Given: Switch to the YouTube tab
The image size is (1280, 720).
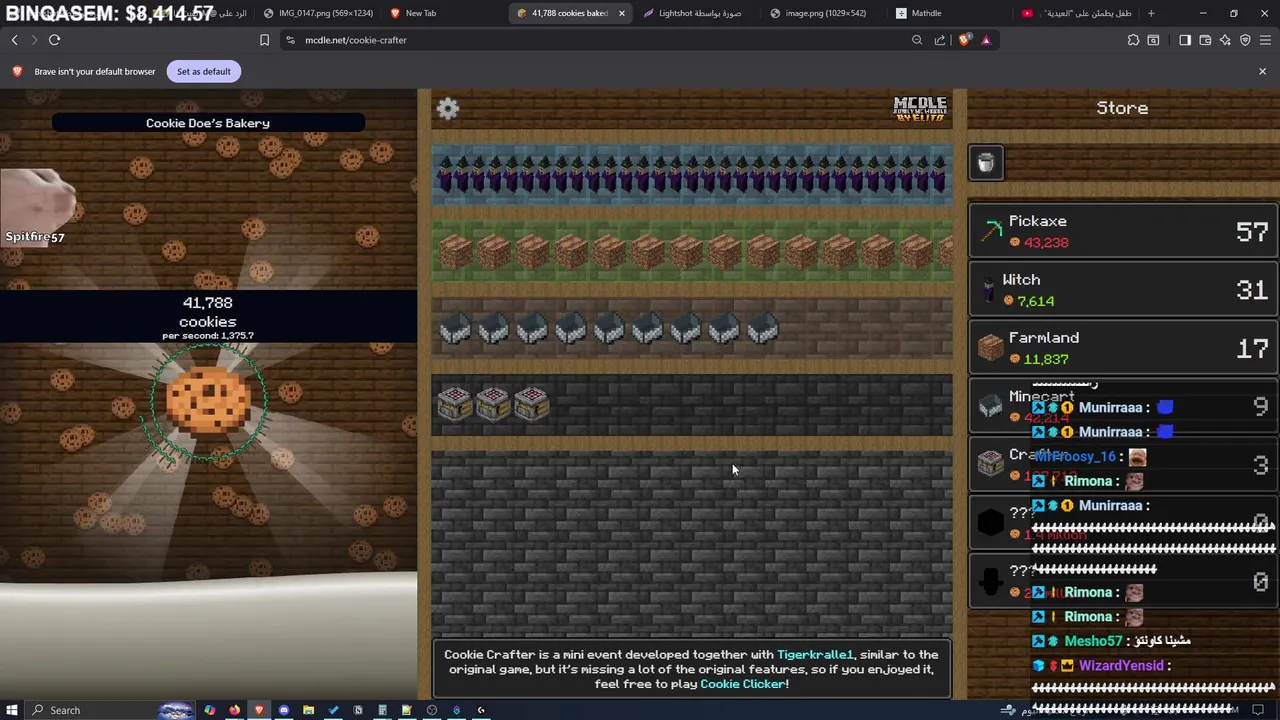Looking at the screenshot, I should pyautogui.click(x=1075, y=13).
